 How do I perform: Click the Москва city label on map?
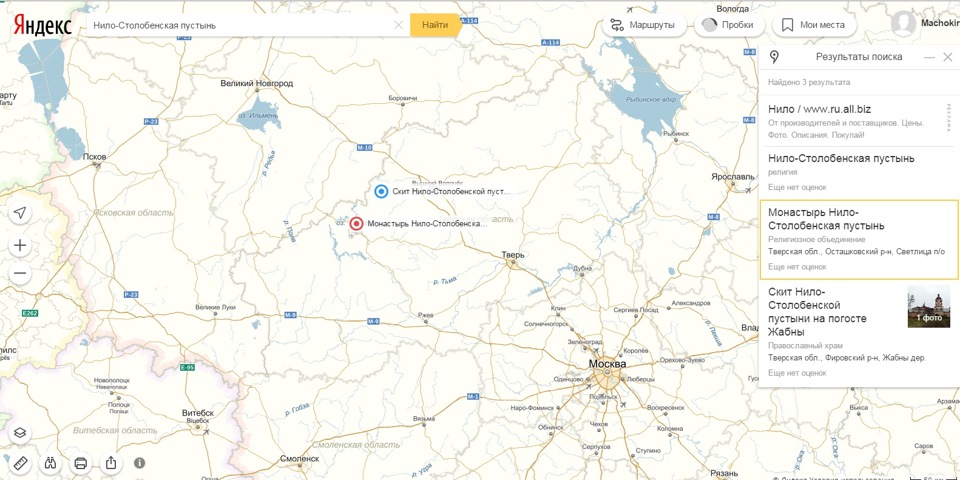[607, 364]
